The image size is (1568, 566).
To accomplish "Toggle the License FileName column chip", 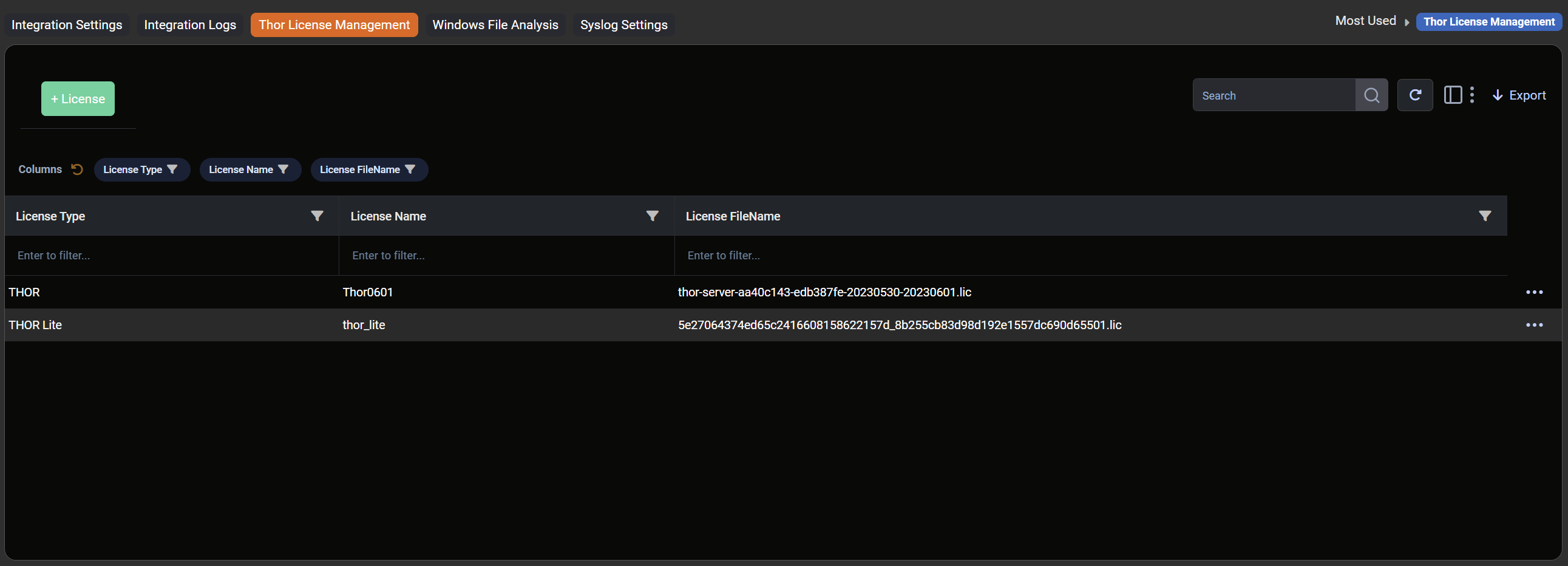I will 368,169.
